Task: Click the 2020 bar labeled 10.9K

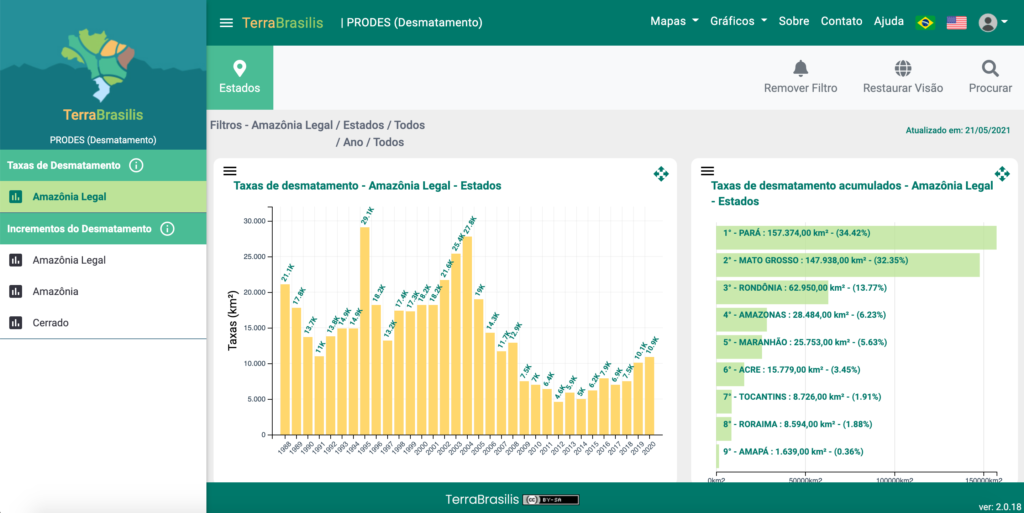Action: coord(649,396)
